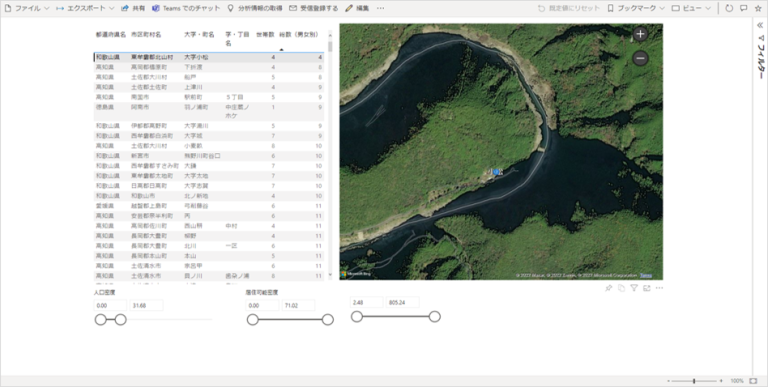Click the table scrollbar down arrow
The image size is (768, 387).
[x=330, y=275]
